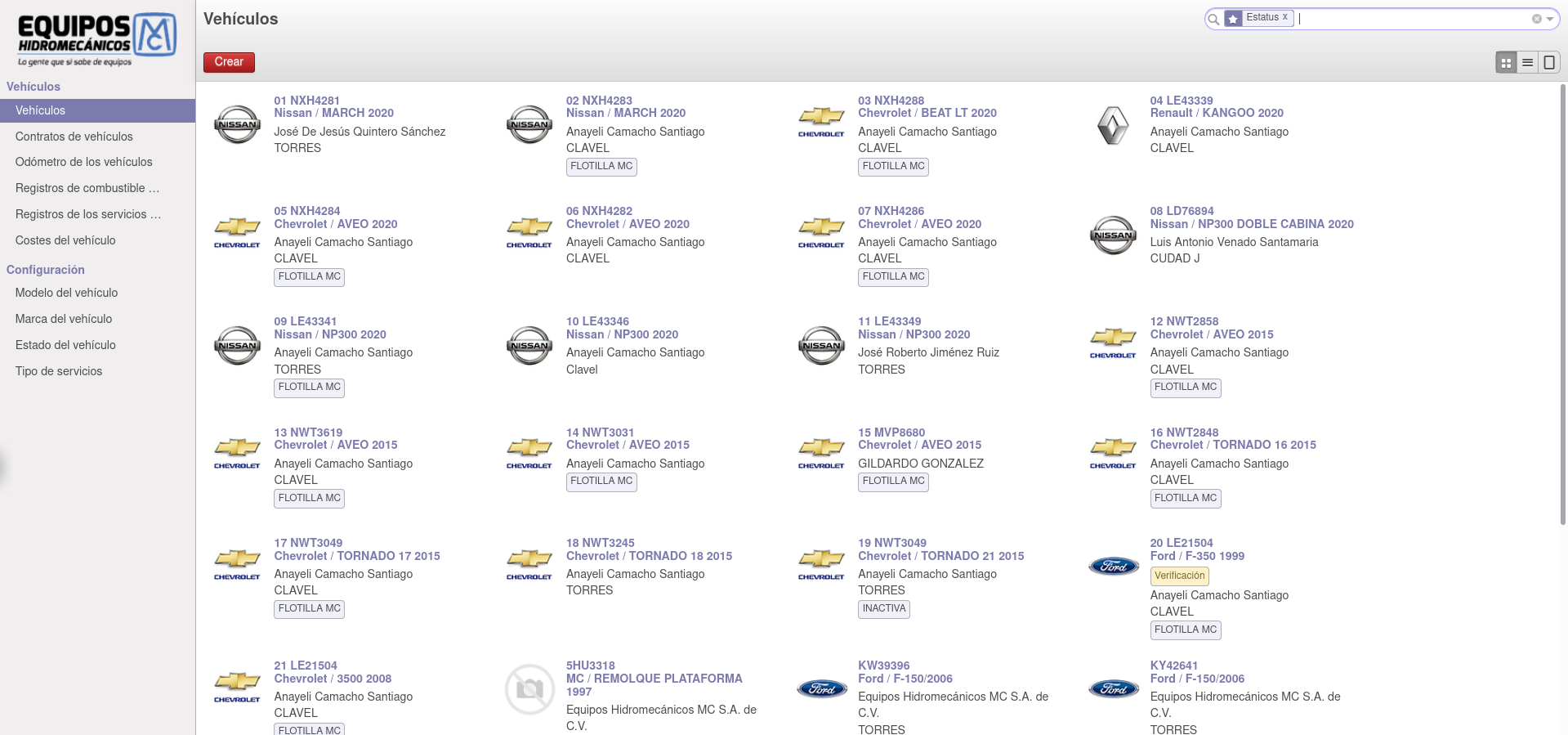Switch to list view icon
Viewport: 1568px width, 735px height.
coord(1527,62)
